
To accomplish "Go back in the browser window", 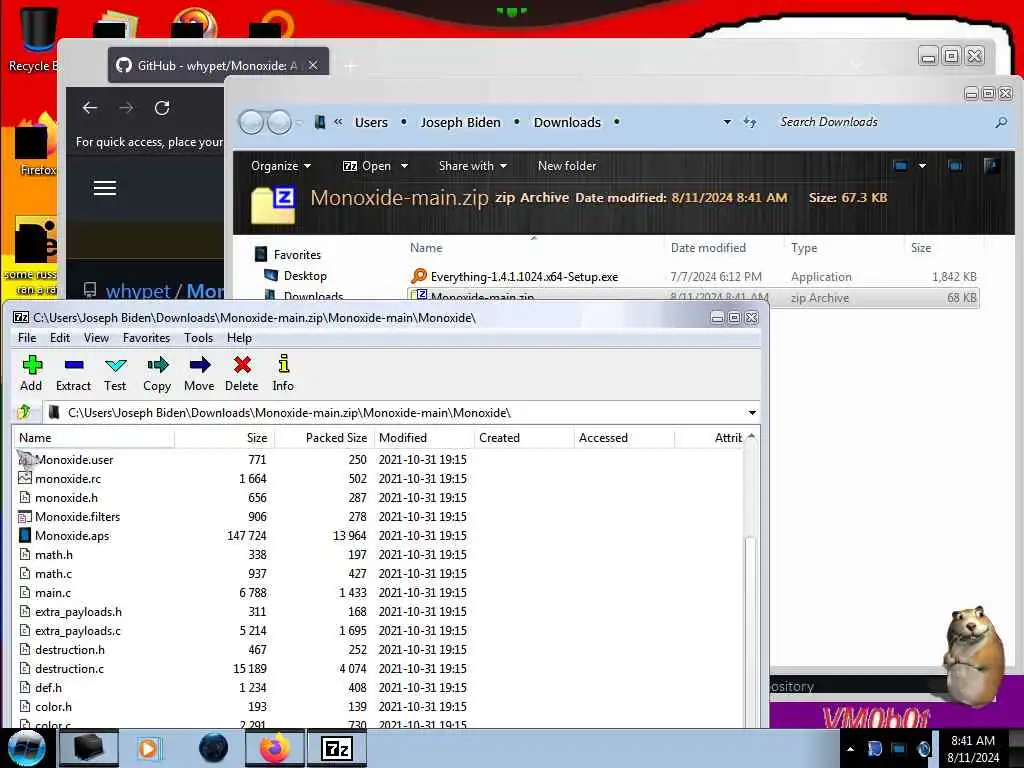I will pyautogui.click(x=90, y=108).
